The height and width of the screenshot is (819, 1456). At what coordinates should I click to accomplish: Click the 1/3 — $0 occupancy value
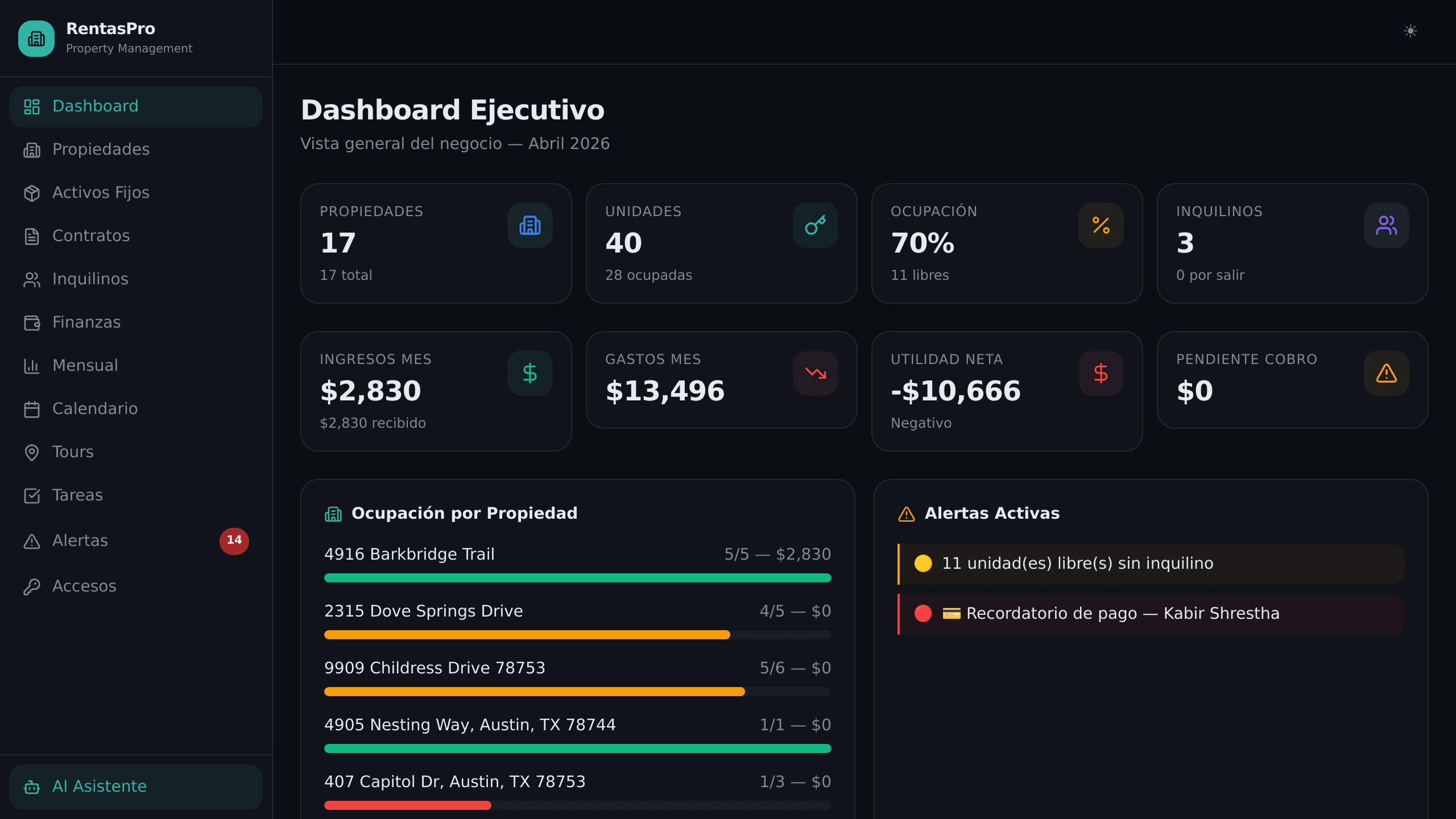pyautogui.click(x=795, y=782)
